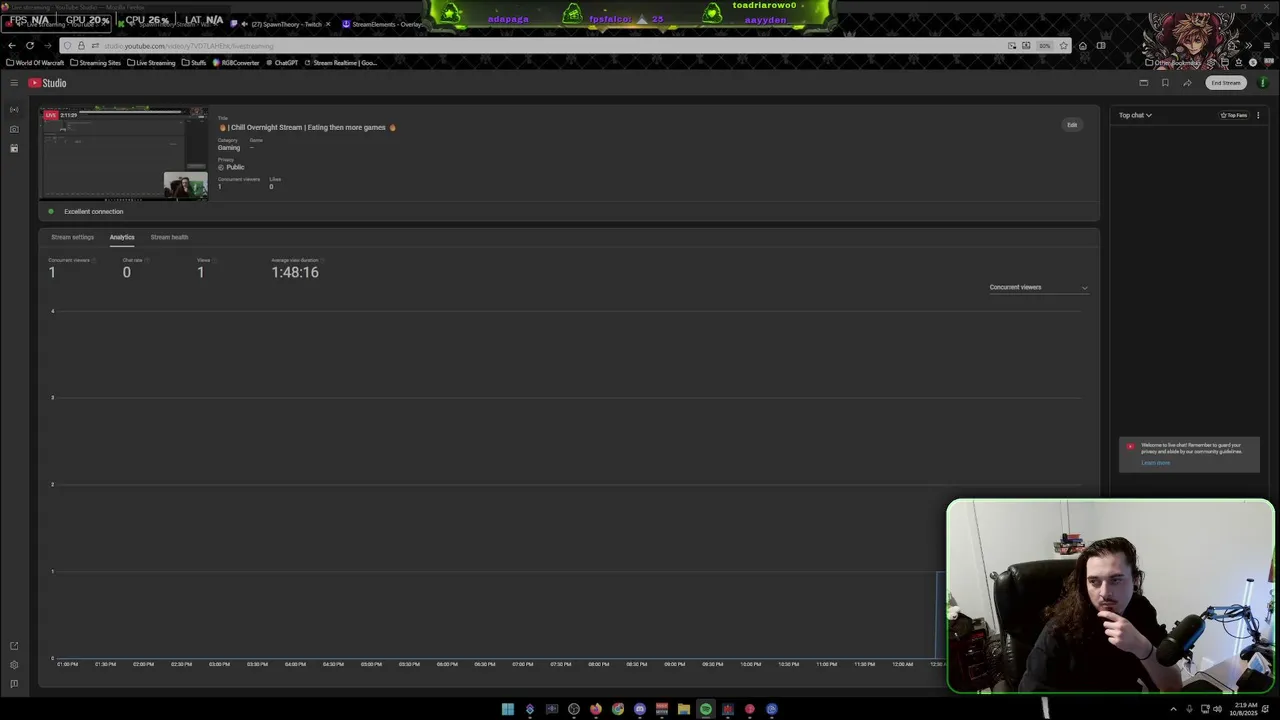The width and height of the screenshot is (1280, 720).
Task: Open the settings gear in Studio sidebar
Action: point(14,665)
